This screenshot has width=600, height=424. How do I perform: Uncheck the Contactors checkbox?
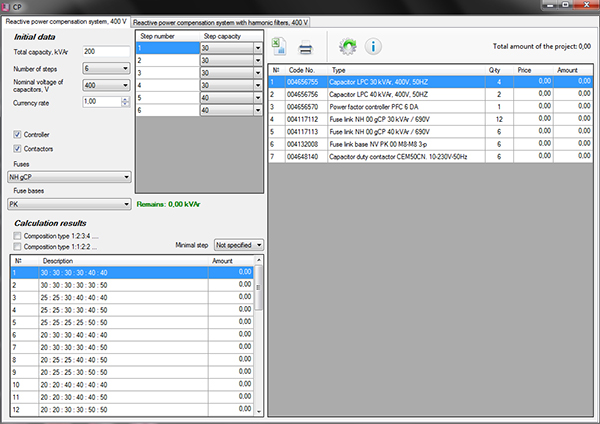19,147
